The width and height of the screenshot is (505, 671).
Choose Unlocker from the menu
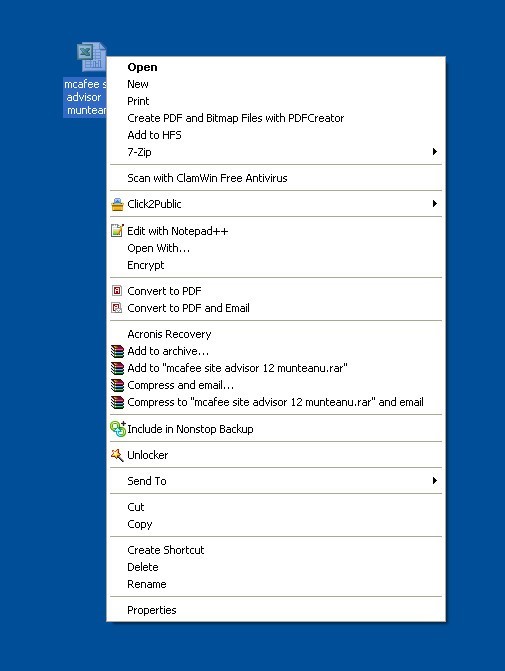point(276,455)
